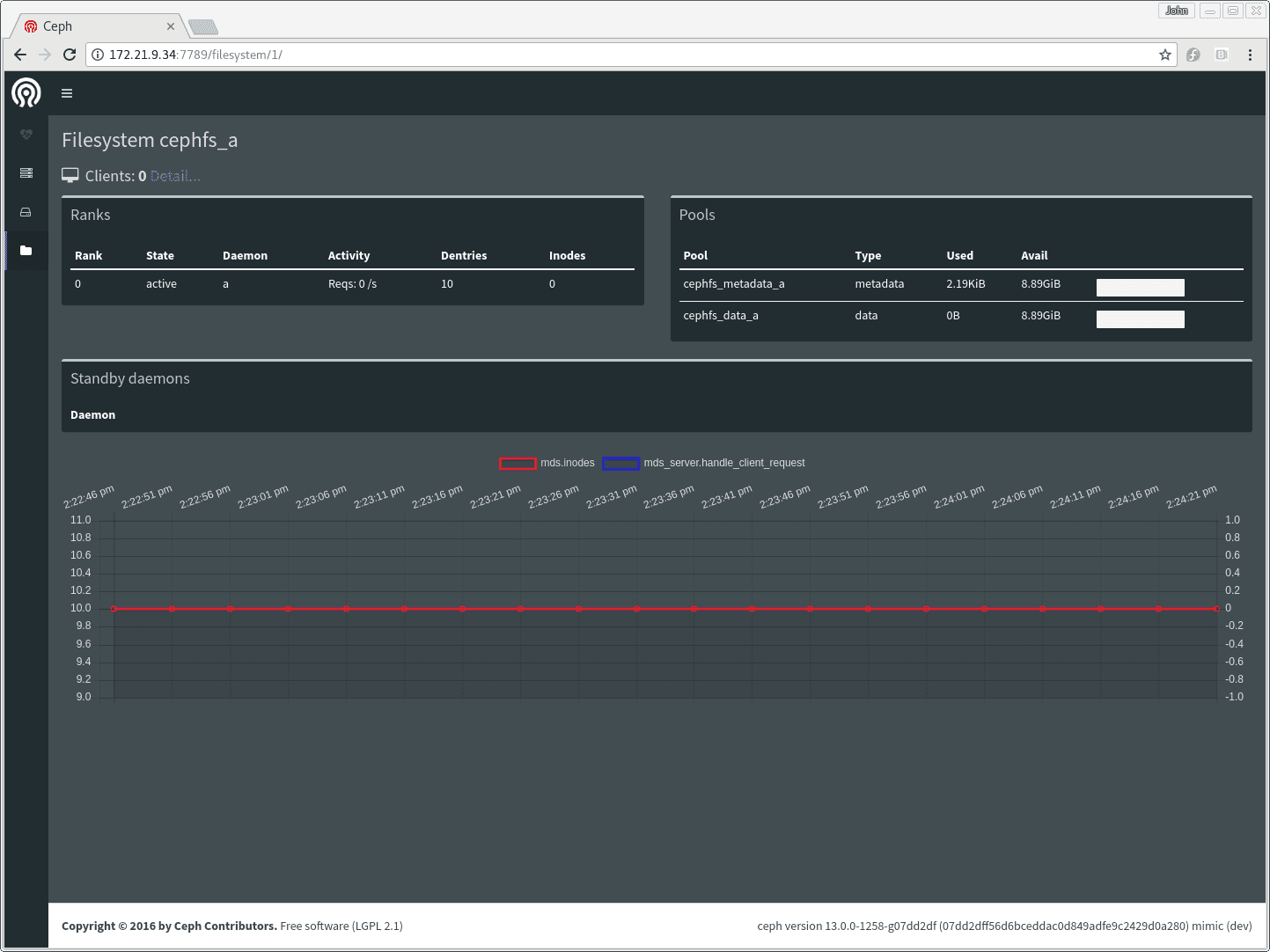The width and height of the screenshot is (1270, 952).
Task: Click the Fedora extension icon
Action: pos(1193,55)
